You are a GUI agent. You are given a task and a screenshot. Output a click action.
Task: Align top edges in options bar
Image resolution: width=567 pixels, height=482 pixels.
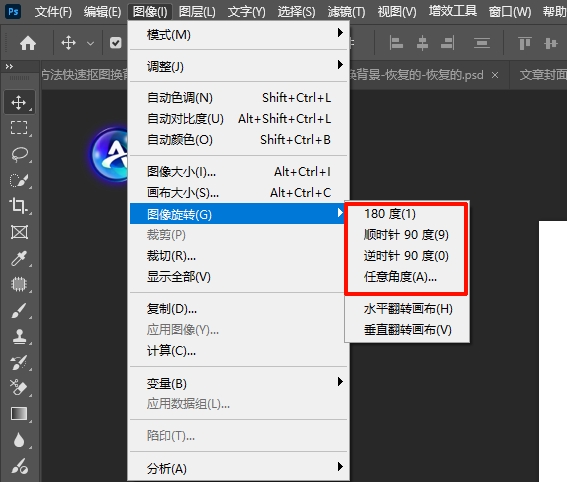coord(525,43)
